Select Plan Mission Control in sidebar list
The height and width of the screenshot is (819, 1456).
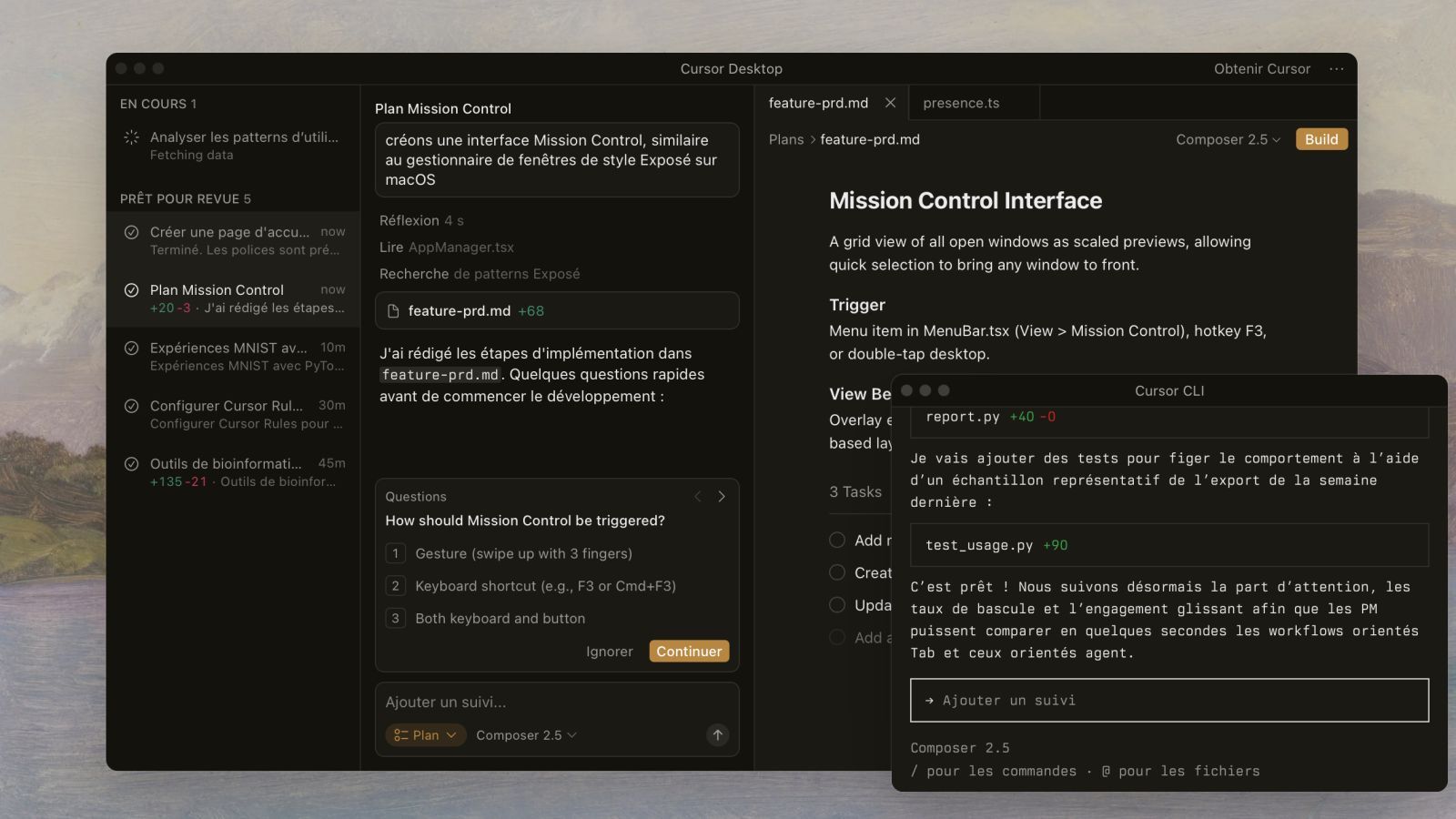[234, 298]
